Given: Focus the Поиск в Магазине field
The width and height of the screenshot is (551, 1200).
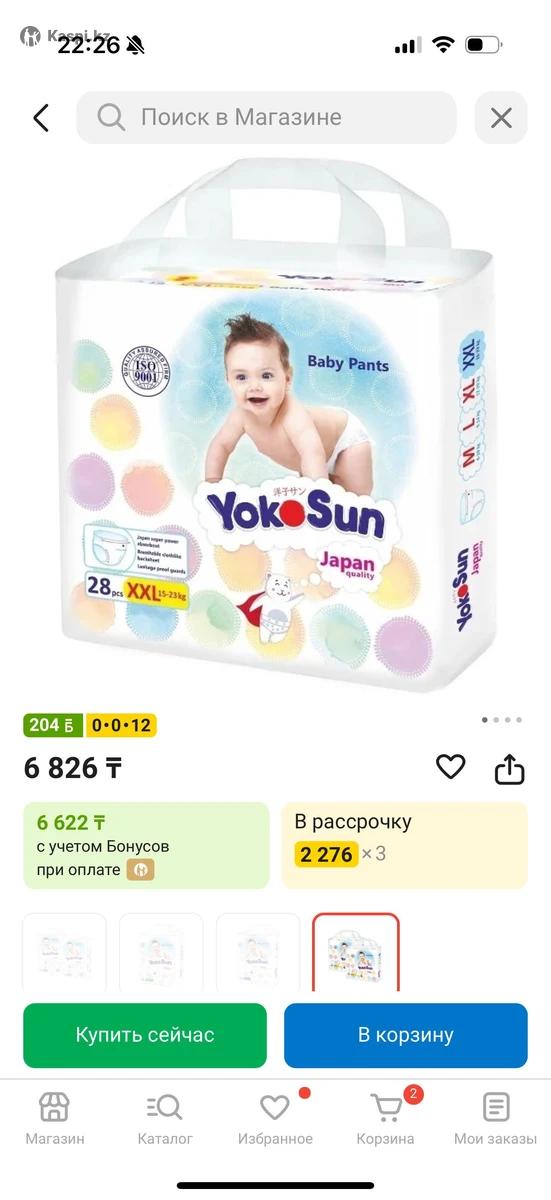Looking at the screenshot, I should click(x=267, y=118).
